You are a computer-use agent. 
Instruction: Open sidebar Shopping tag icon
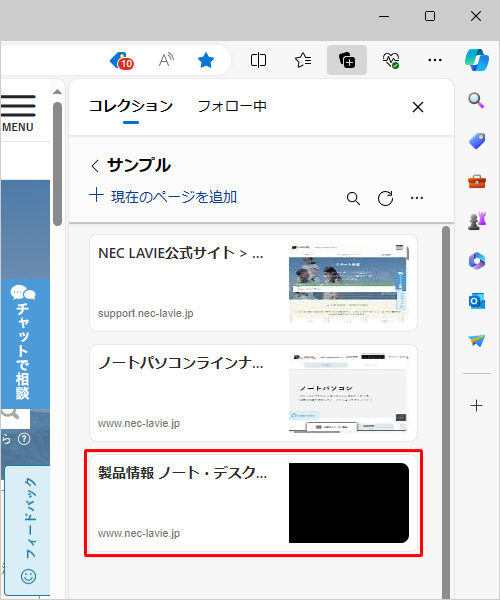[477, 141]
